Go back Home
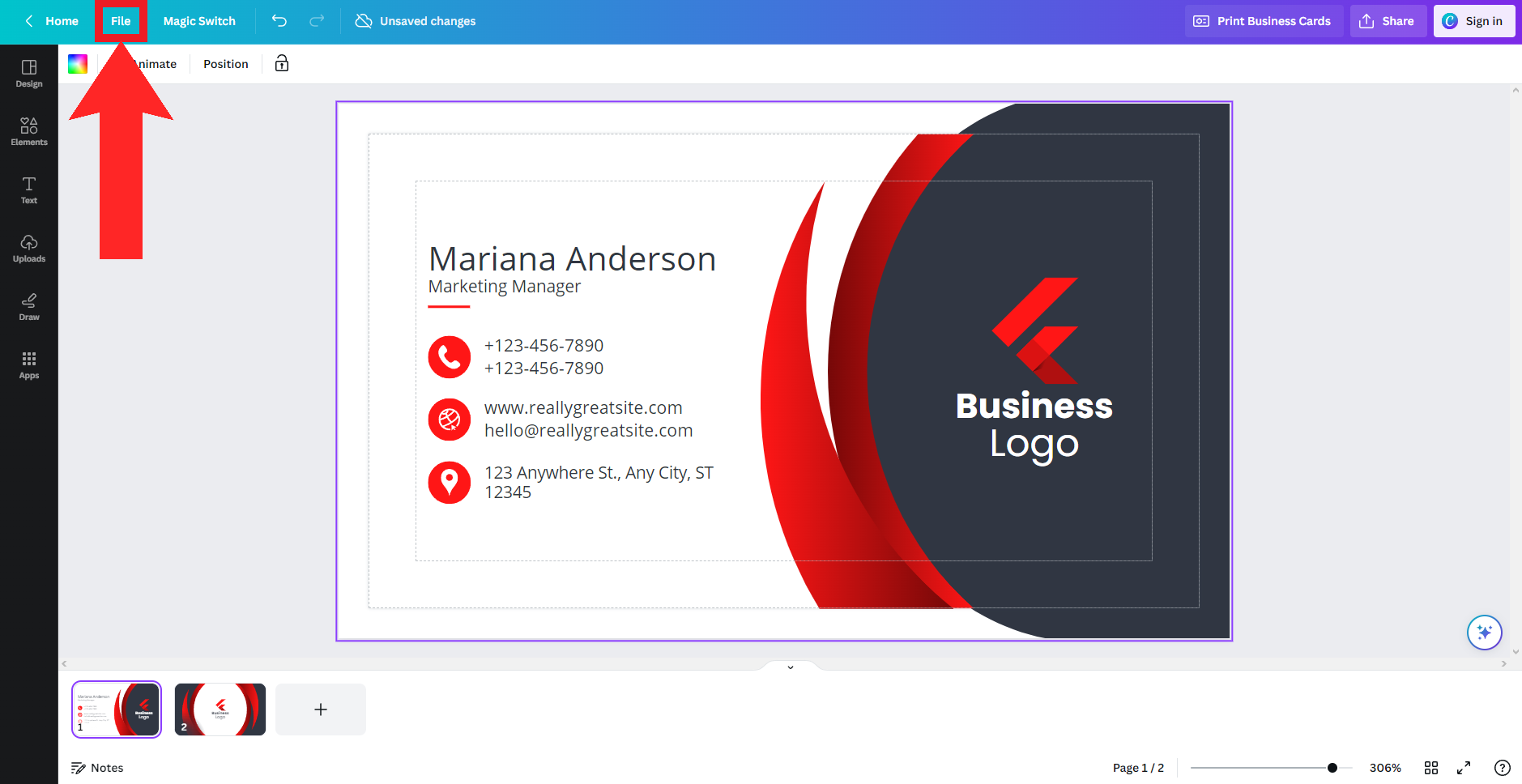The width and height of the screenshot is (1522, 784). (52, 21)
